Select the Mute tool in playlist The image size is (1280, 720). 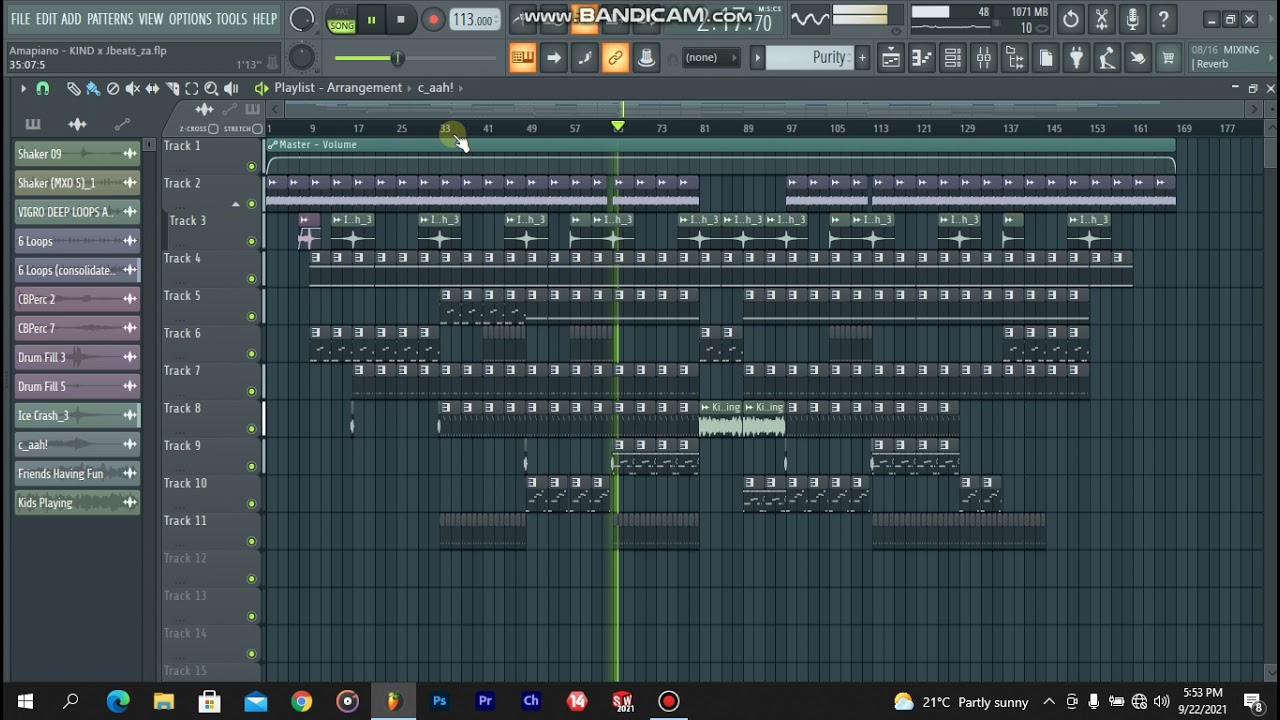click(133, 89)
